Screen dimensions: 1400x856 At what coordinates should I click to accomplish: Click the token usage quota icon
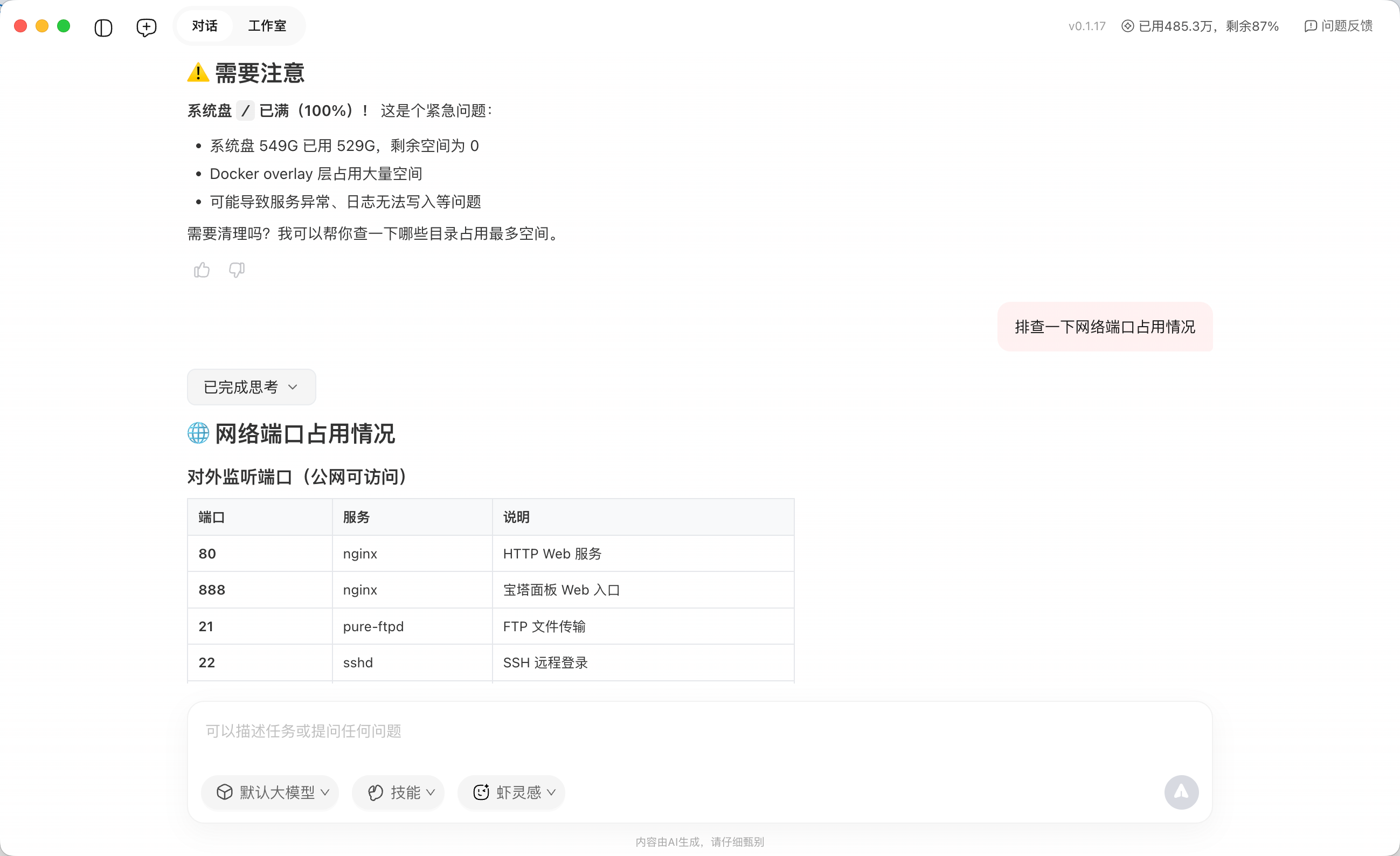(x=1127, y=26)
